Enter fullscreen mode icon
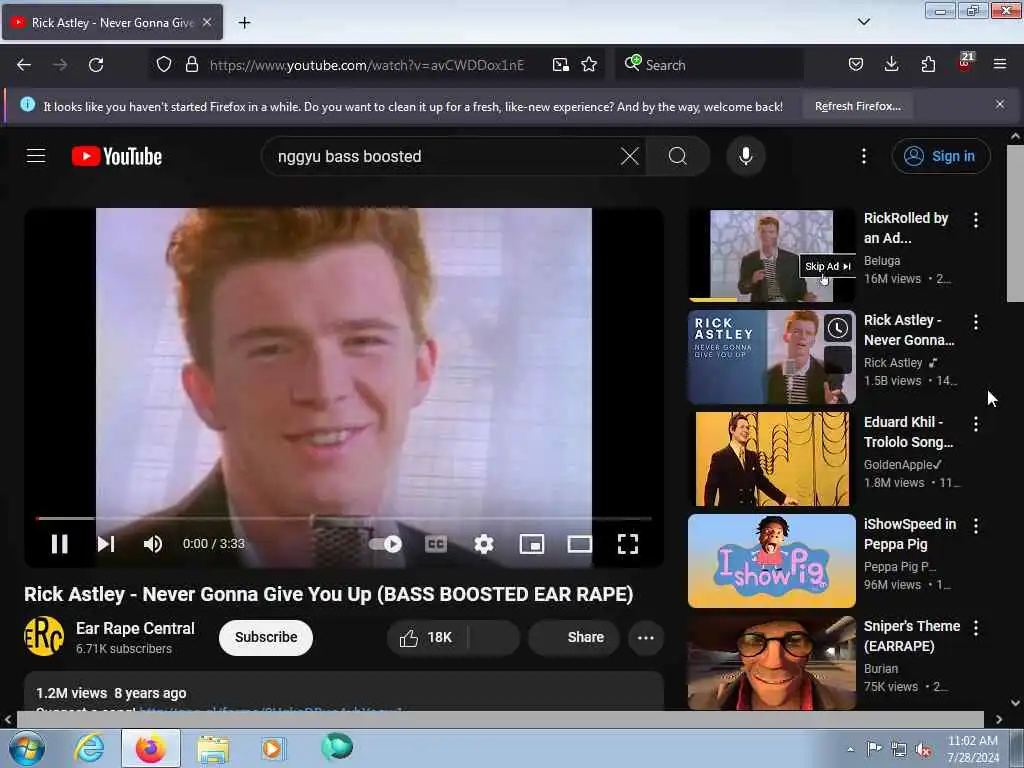 pos(628,544)
